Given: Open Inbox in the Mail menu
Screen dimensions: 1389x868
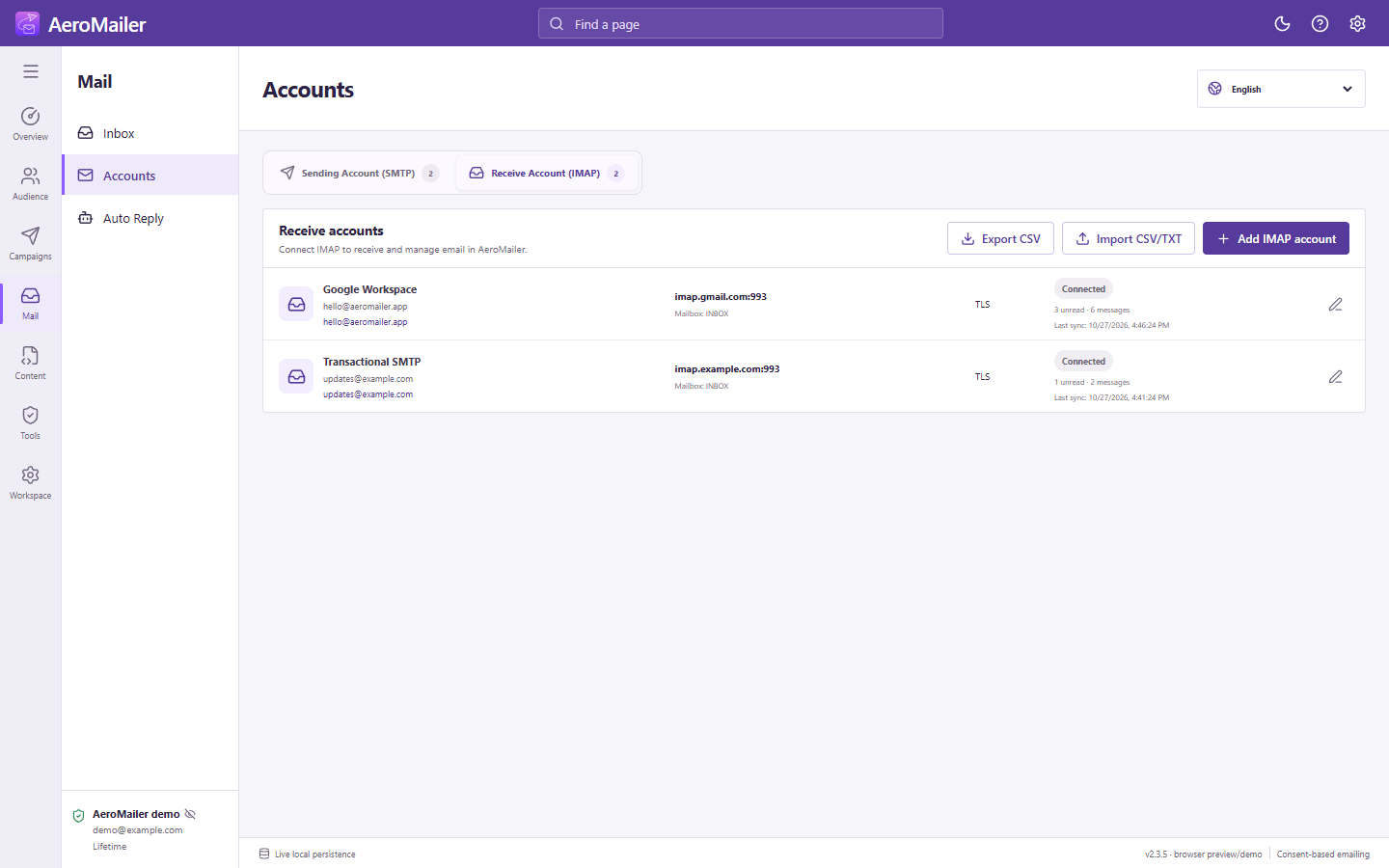Looking at the screenshot, I should coord(150,133).
